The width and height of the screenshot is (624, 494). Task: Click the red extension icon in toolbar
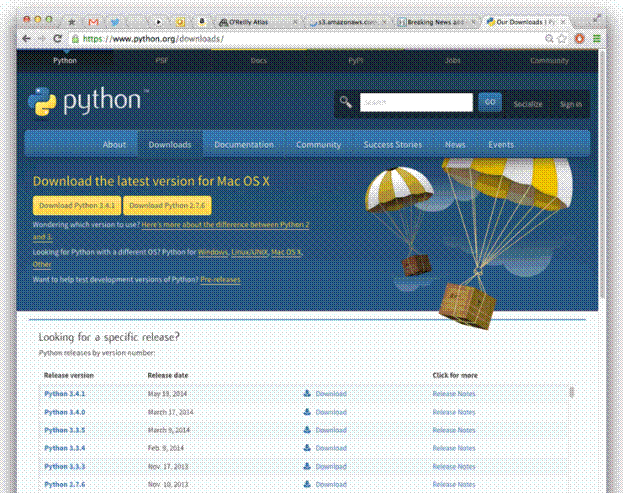(580, 39)
